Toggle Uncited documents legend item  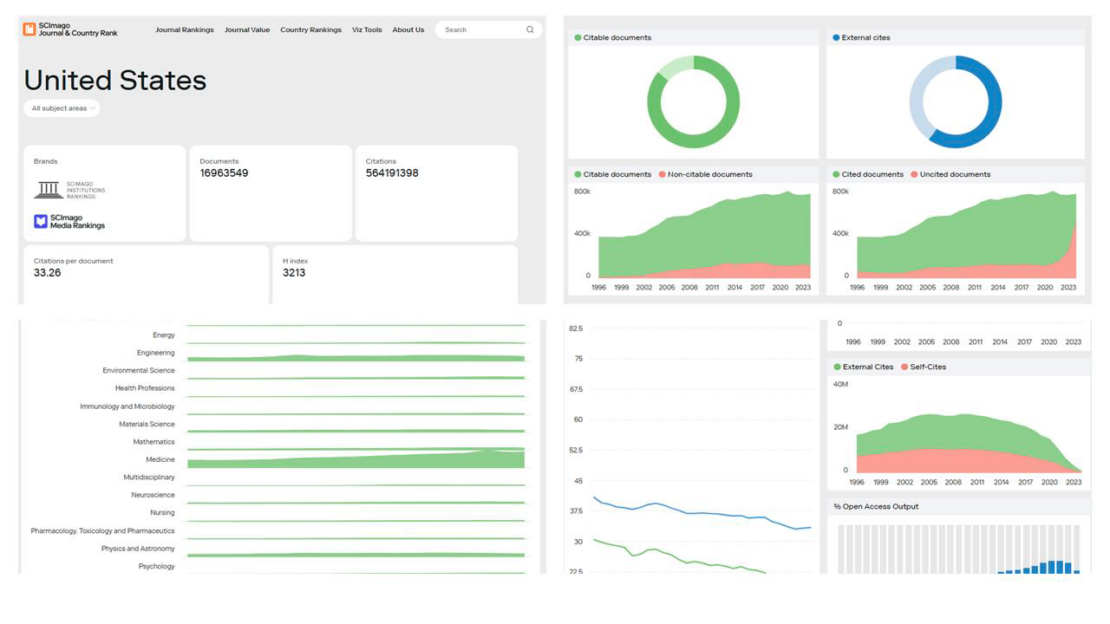coord(955,174)
